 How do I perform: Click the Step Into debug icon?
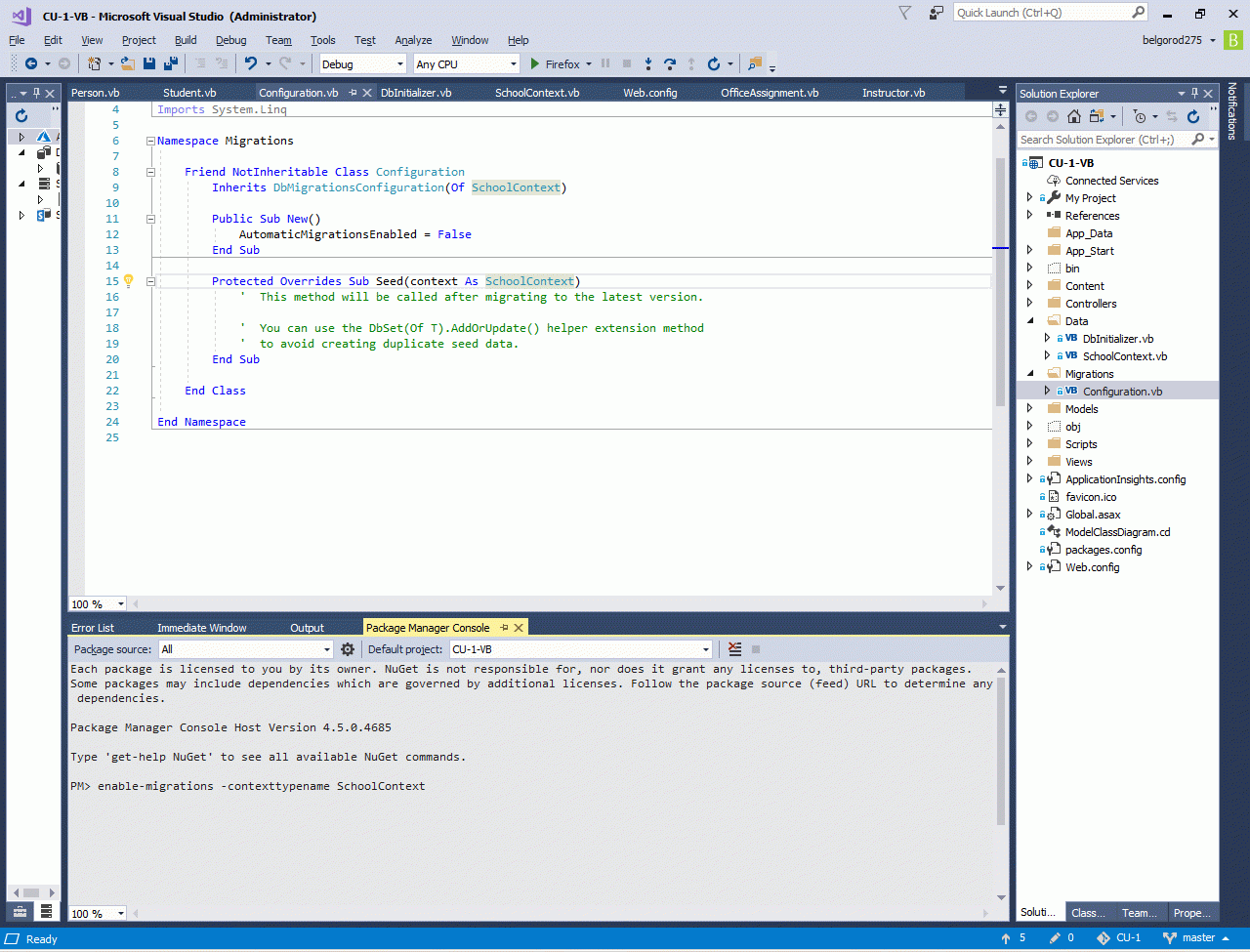pos(648,63)
